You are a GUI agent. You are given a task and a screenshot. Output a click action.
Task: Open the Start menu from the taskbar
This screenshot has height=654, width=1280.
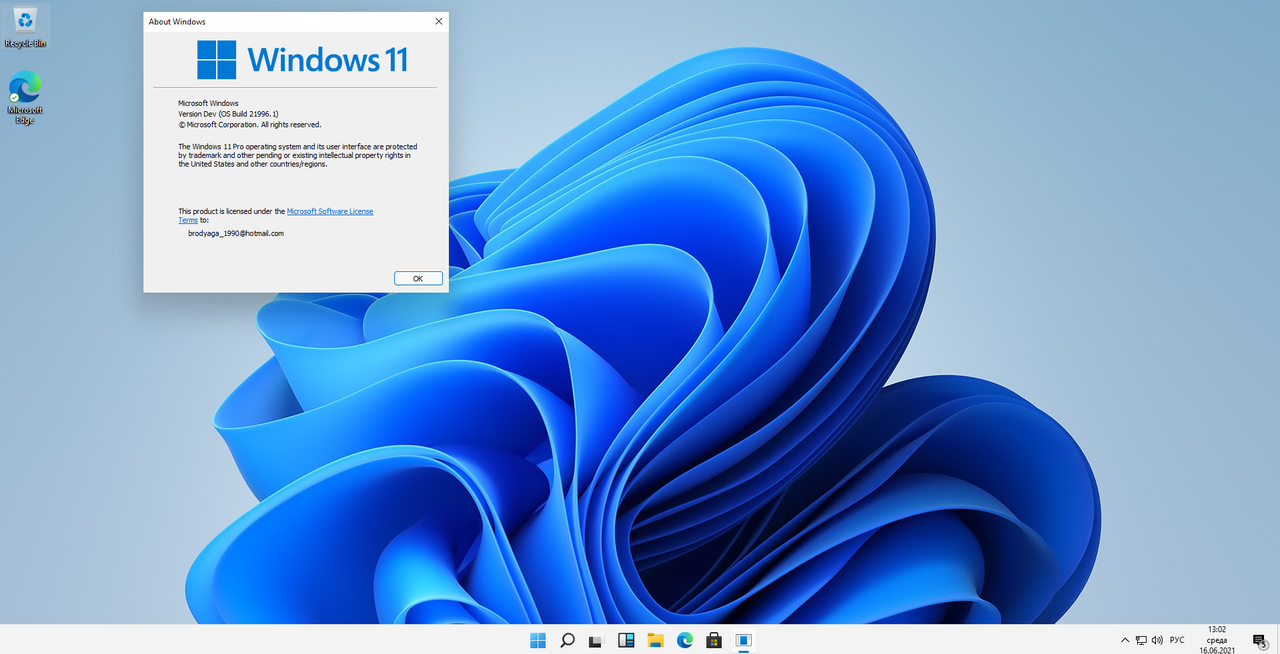point(538,640)
